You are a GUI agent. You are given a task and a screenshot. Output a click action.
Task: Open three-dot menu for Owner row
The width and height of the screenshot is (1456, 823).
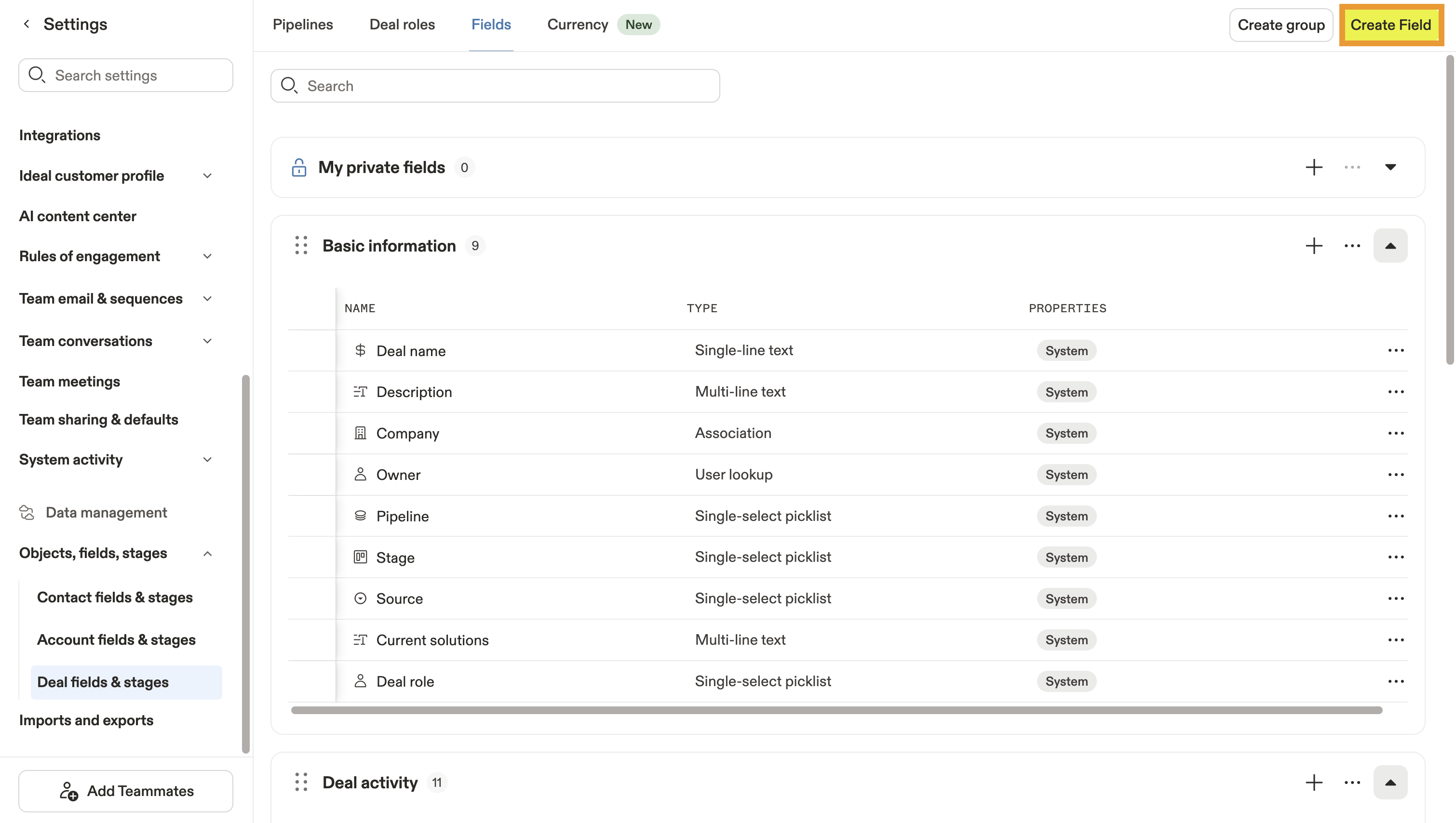tap(1396, 475)
